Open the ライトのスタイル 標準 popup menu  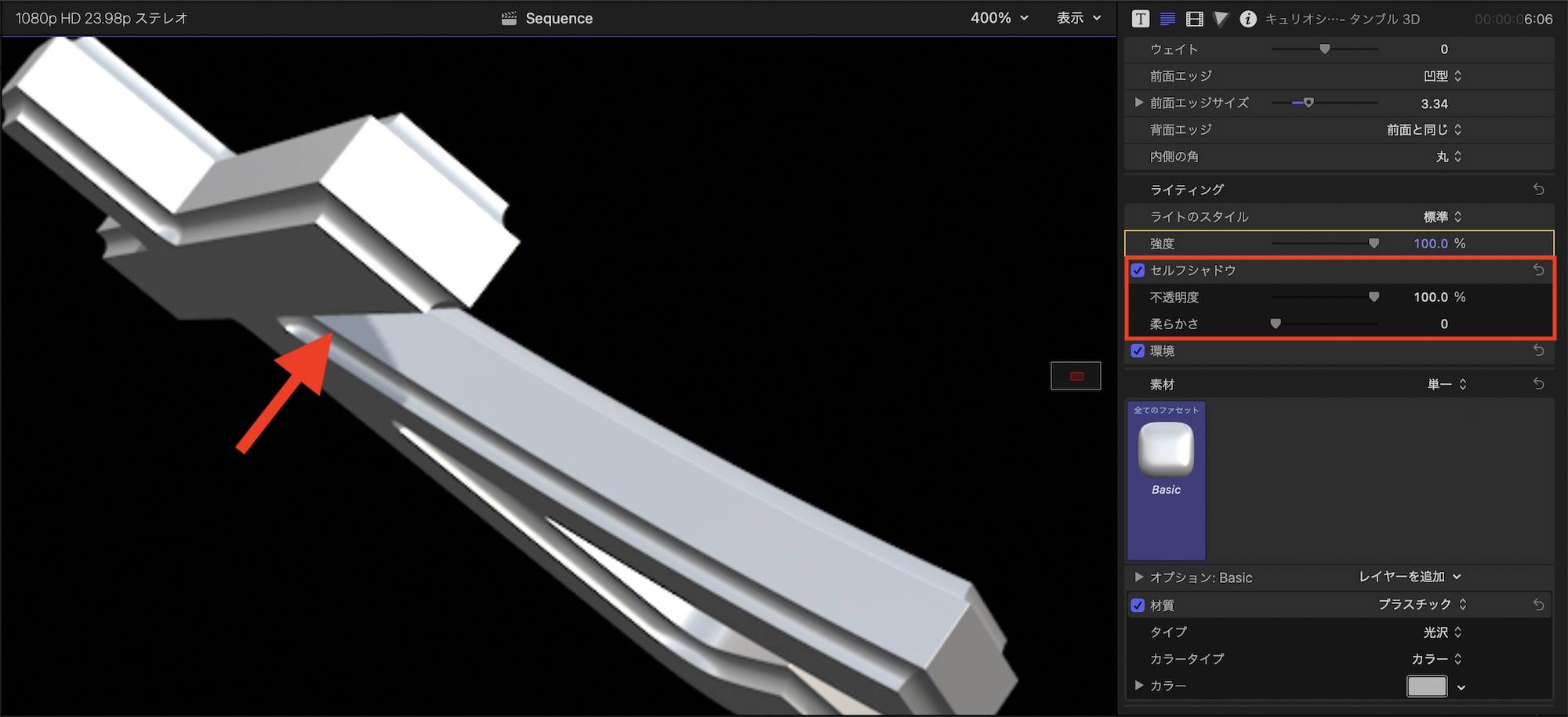pyautogui.click(x=1442, y=217)
